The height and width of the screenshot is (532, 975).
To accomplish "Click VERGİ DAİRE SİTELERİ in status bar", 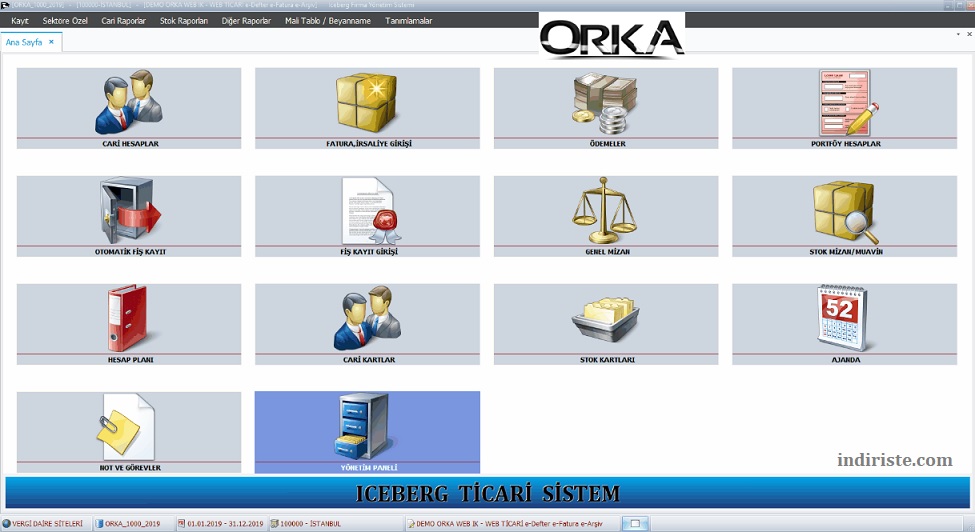I will pyautogui.click(x=47, y=524).
